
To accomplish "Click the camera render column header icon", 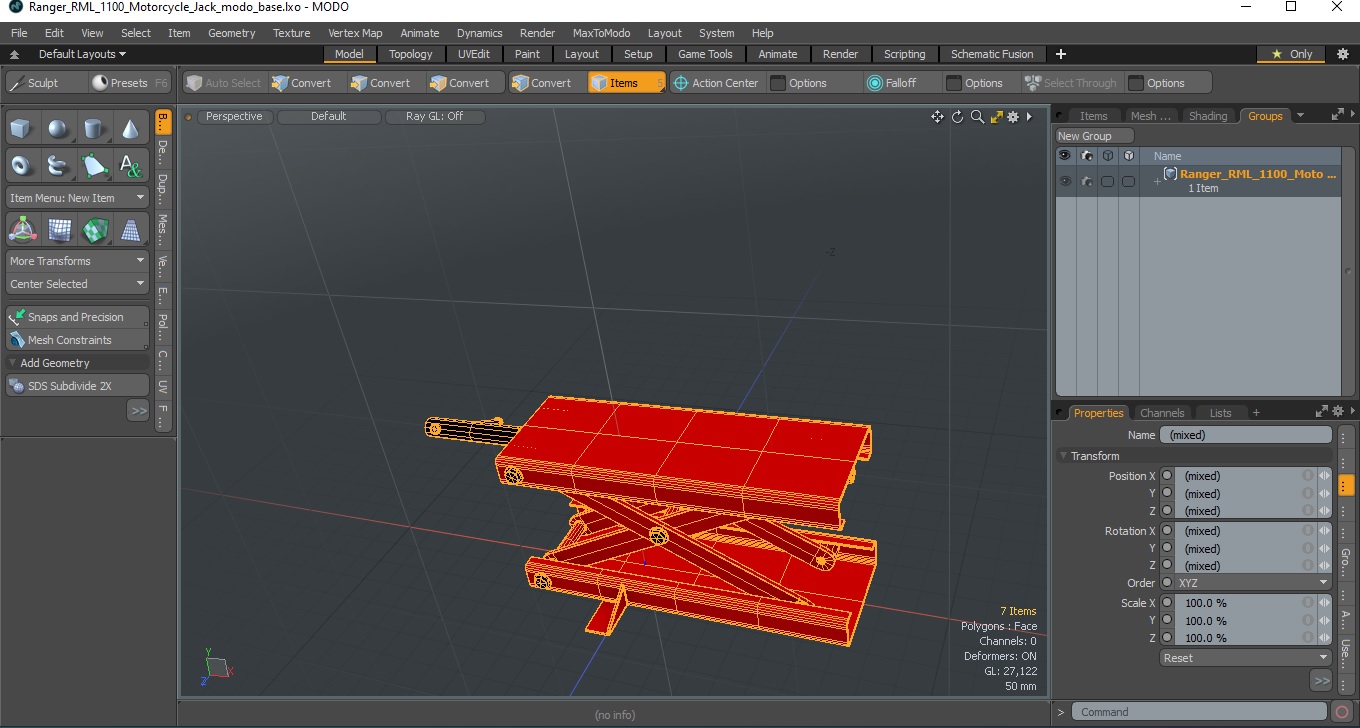I will click(1086, 156).
